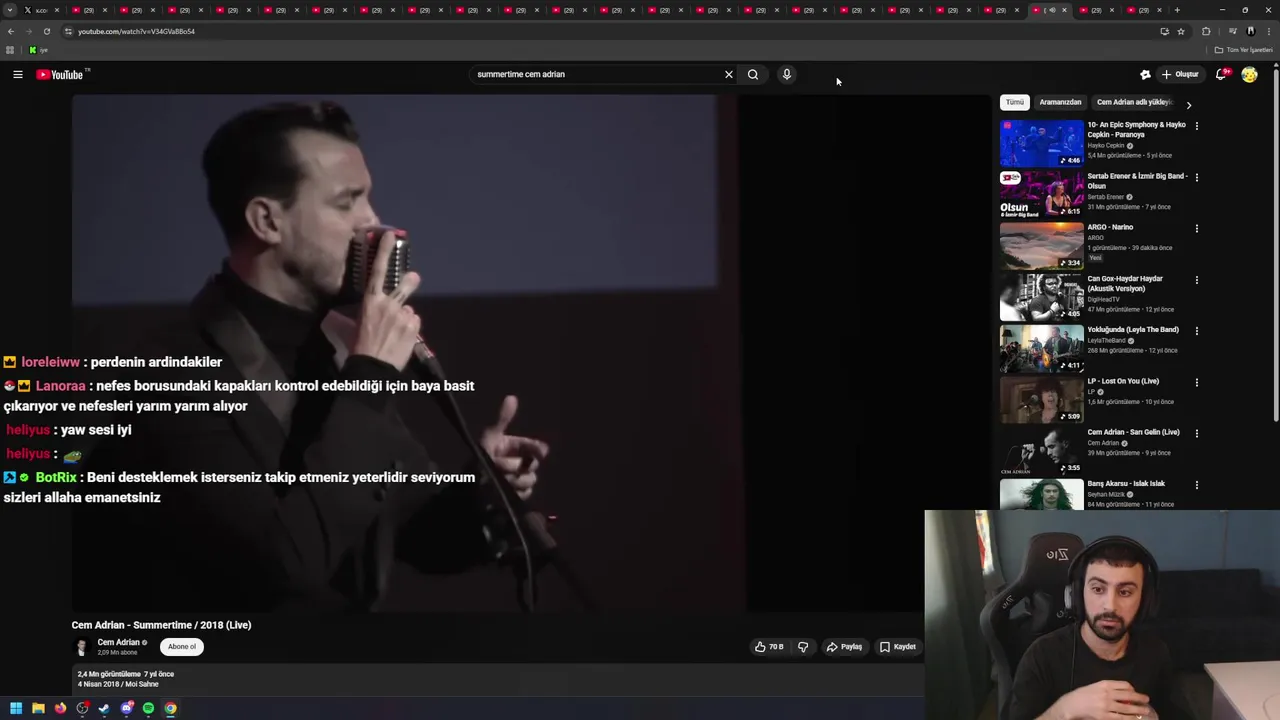
Task: Open Tüm Yer İşaretleri bookmarks folder
Action: click(1243, 50)
